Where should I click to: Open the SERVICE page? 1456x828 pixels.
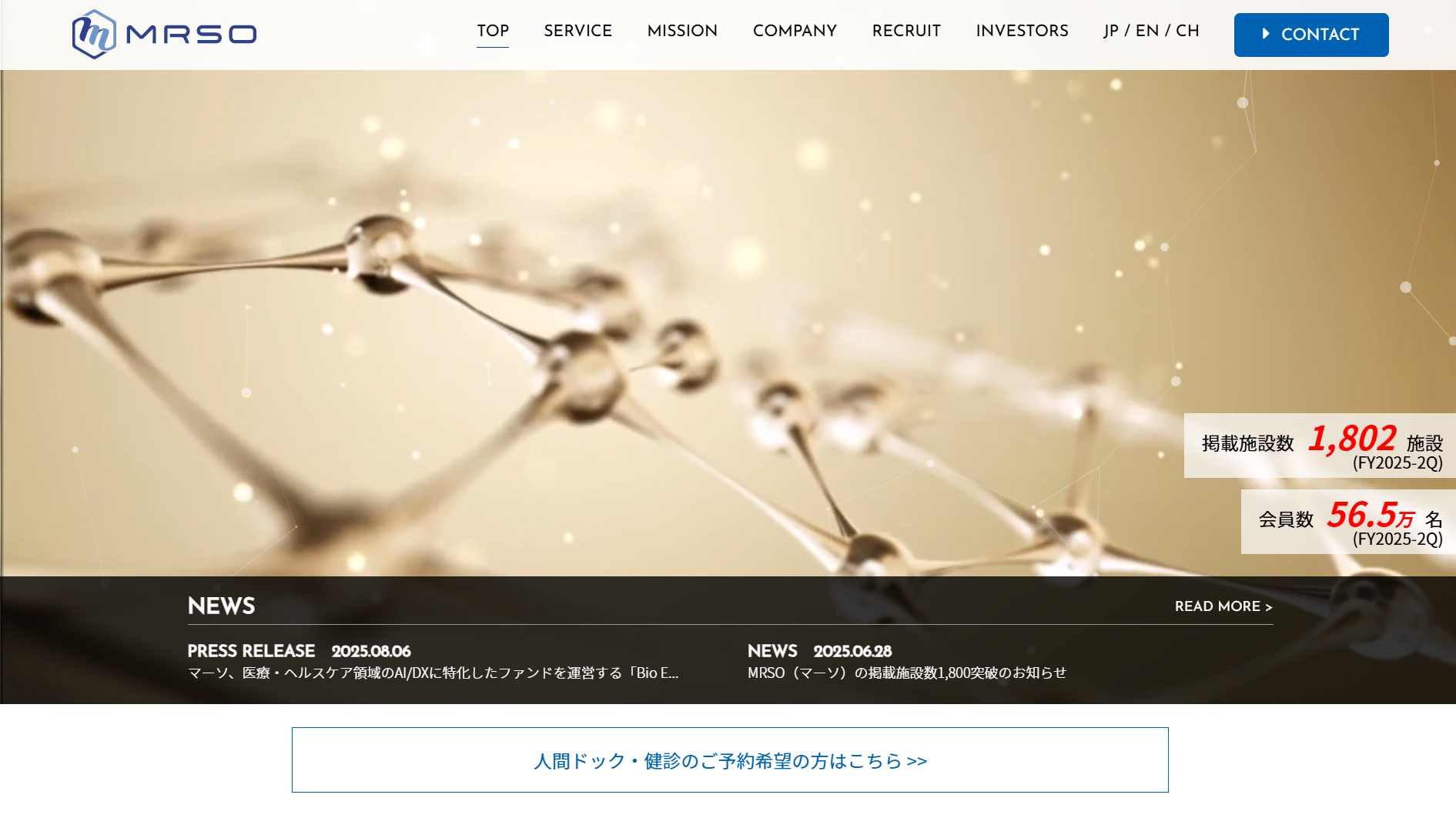(x=577, y=31)
